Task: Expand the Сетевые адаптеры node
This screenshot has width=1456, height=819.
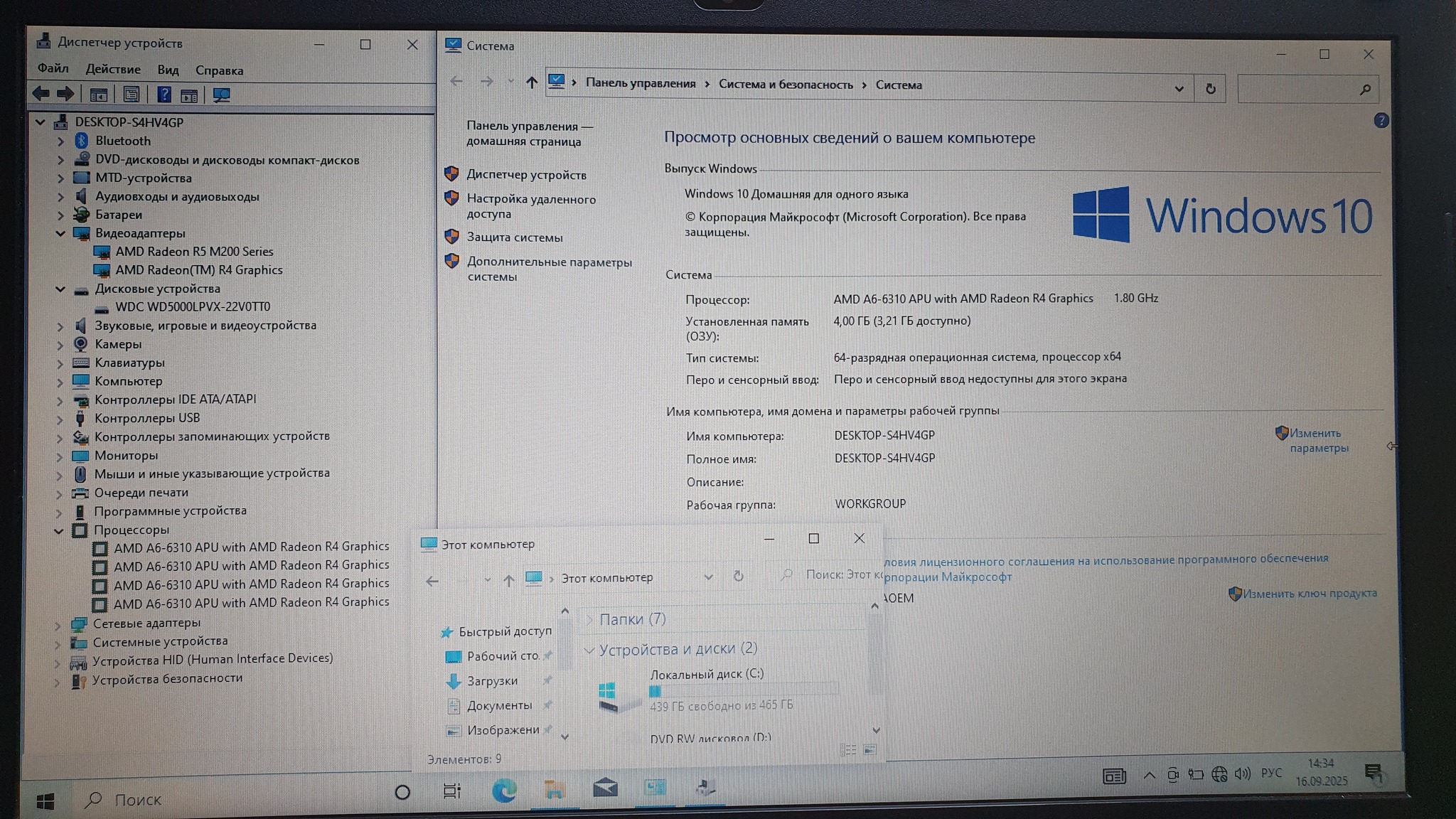Action: pyautogui.click(x=58, y=624)
